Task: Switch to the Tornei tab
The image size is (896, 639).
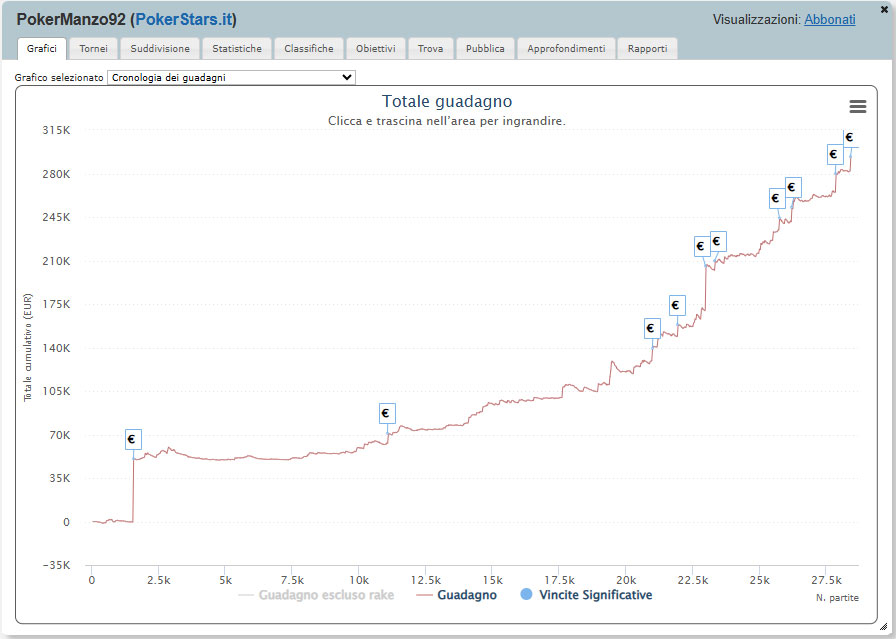Action: coord(94,49)
